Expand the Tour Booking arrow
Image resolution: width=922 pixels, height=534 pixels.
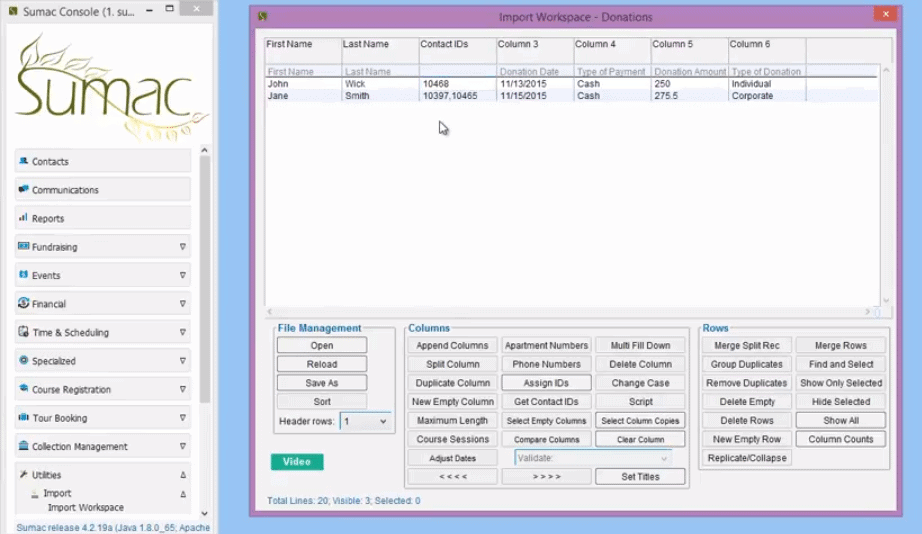coord(182,418)
